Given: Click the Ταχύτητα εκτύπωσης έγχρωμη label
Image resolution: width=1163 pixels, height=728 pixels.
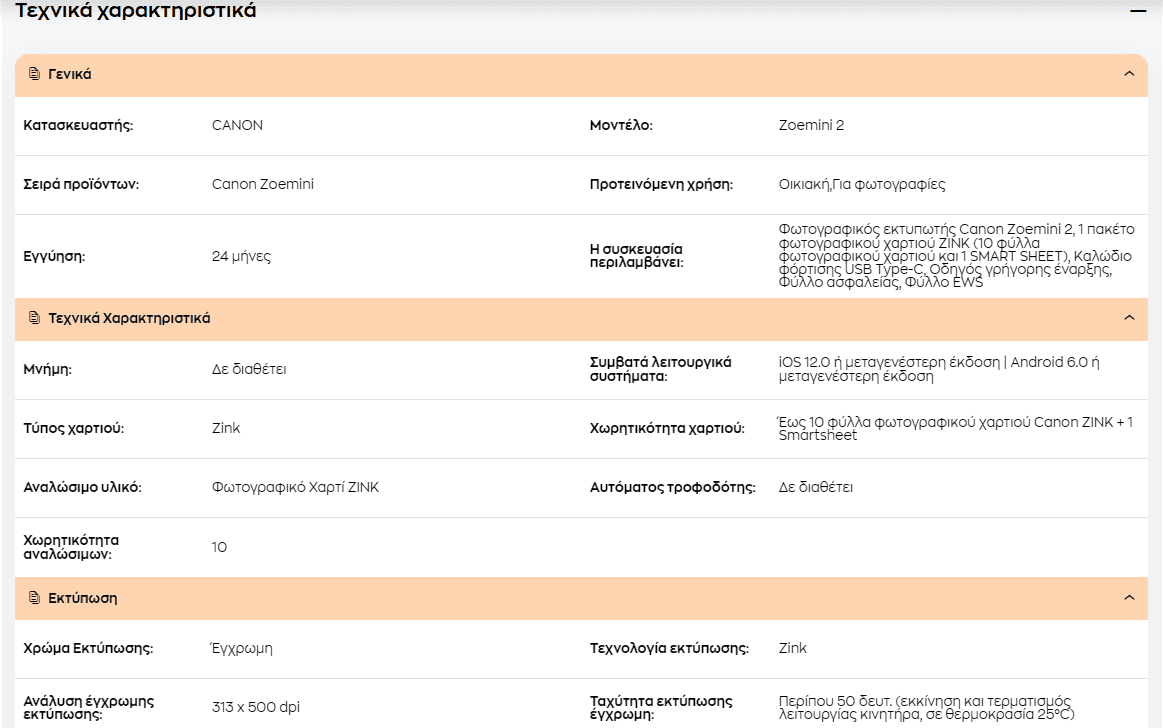Looking at the screenshot, I should point(661,707).
